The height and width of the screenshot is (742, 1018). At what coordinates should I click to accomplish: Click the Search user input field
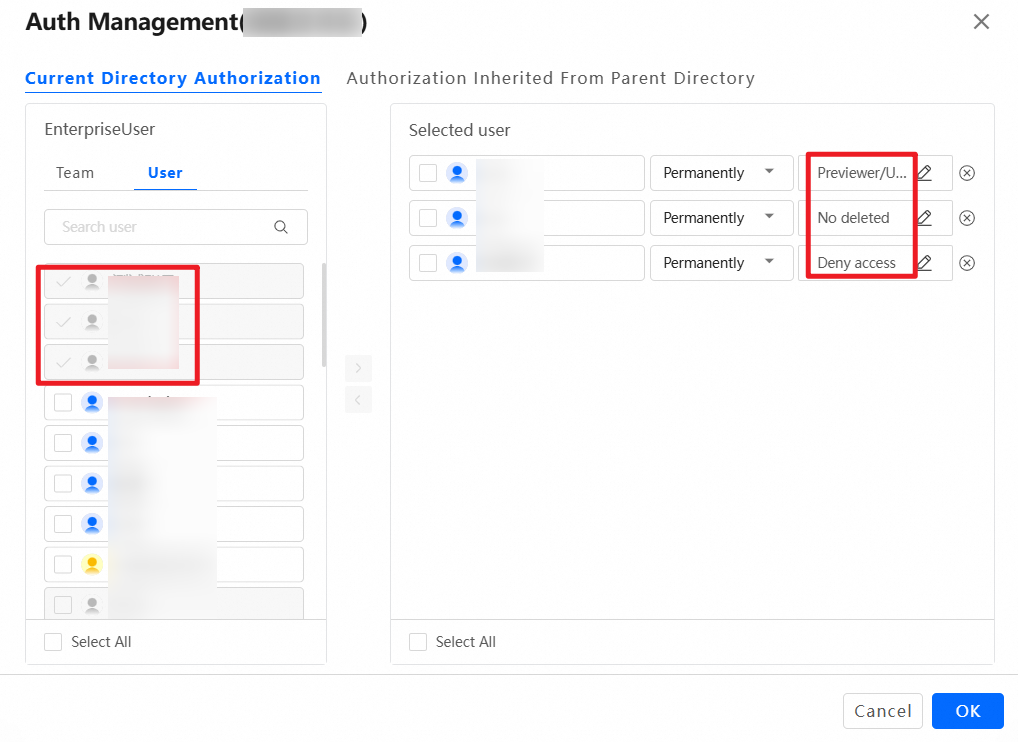[x=160, y=227]
